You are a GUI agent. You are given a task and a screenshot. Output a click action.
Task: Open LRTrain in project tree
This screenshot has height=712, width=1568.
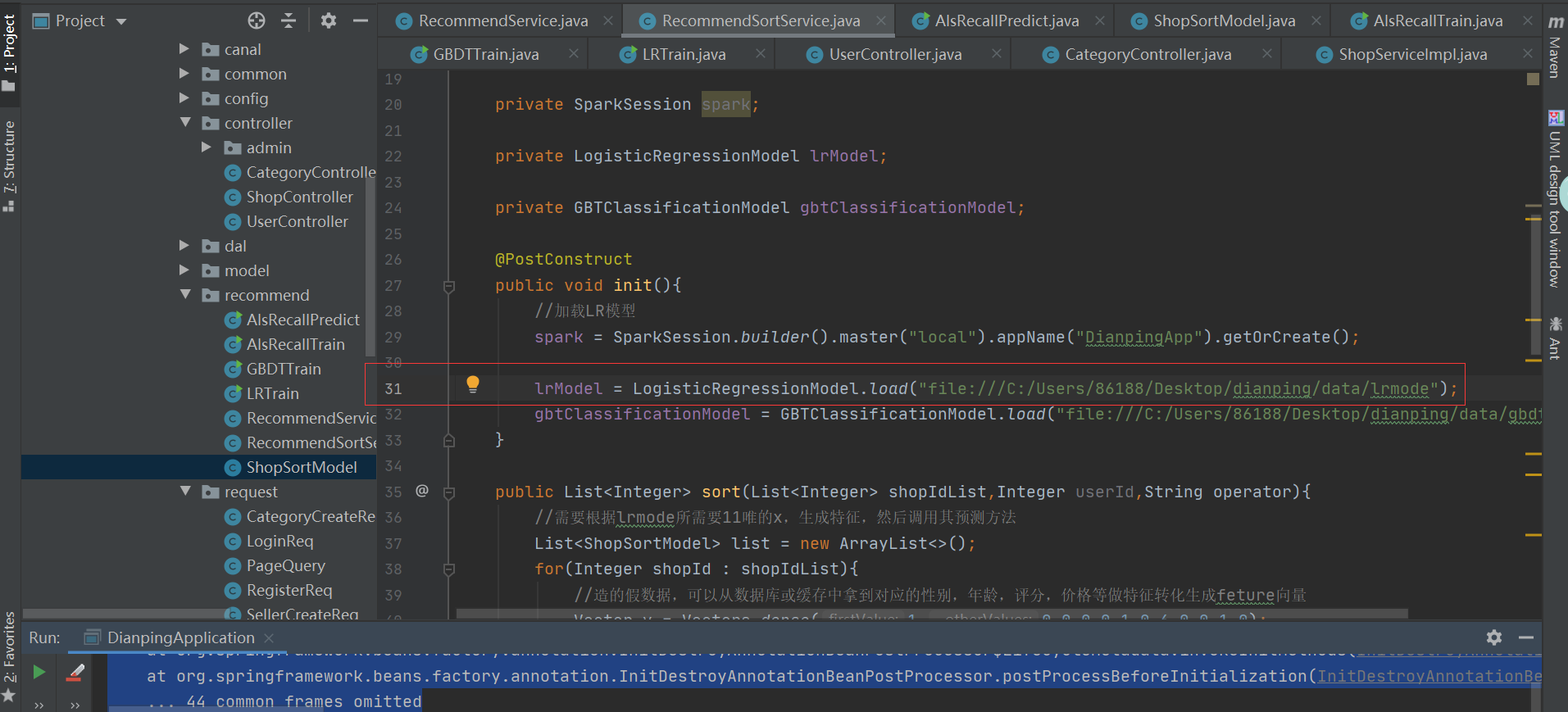pyautogui.click(x=272, y=393)
